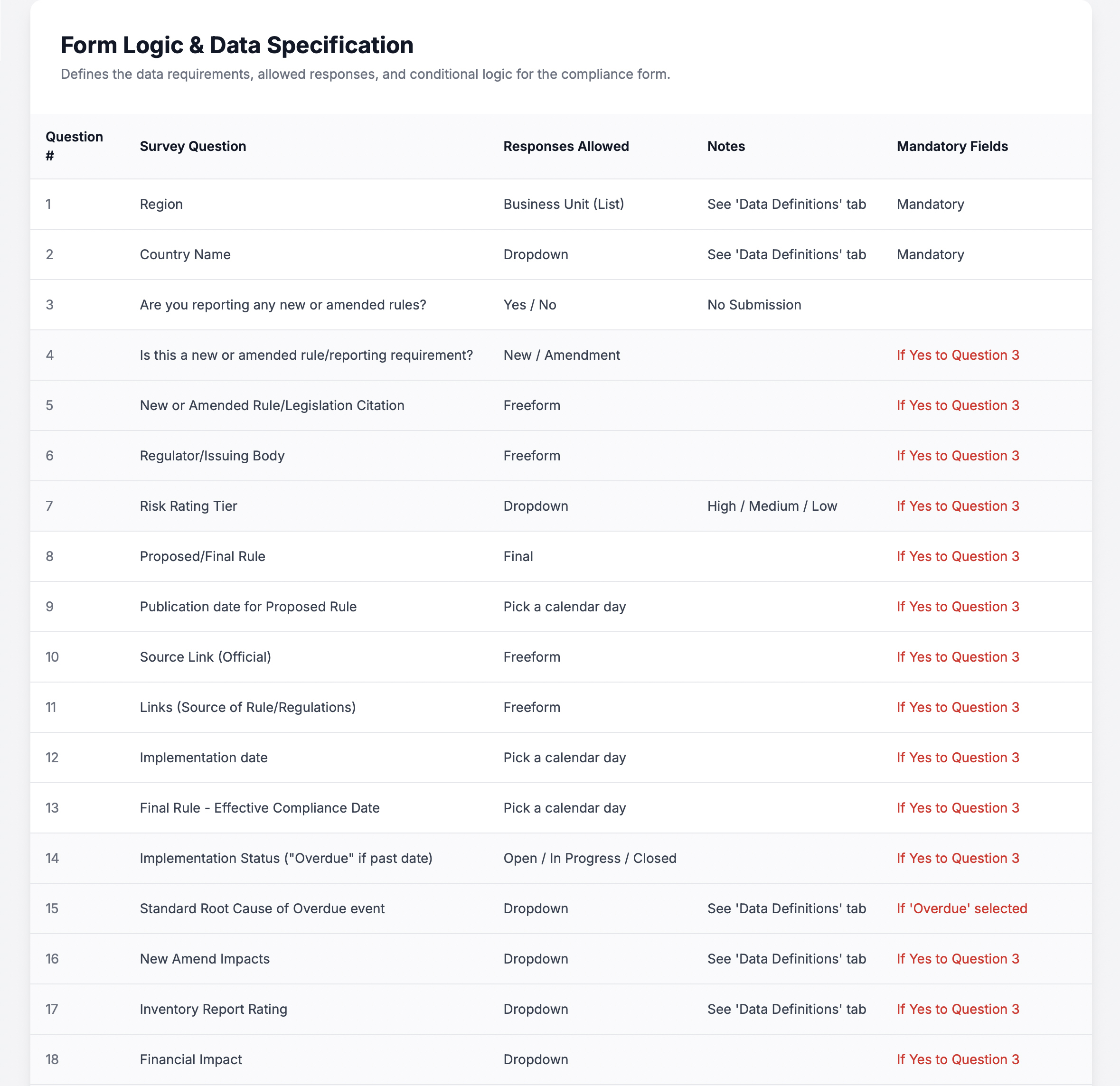Click the 'Regulator/Issuing Body' cell
The image size is (1120, 1086).
pos(212,455)
